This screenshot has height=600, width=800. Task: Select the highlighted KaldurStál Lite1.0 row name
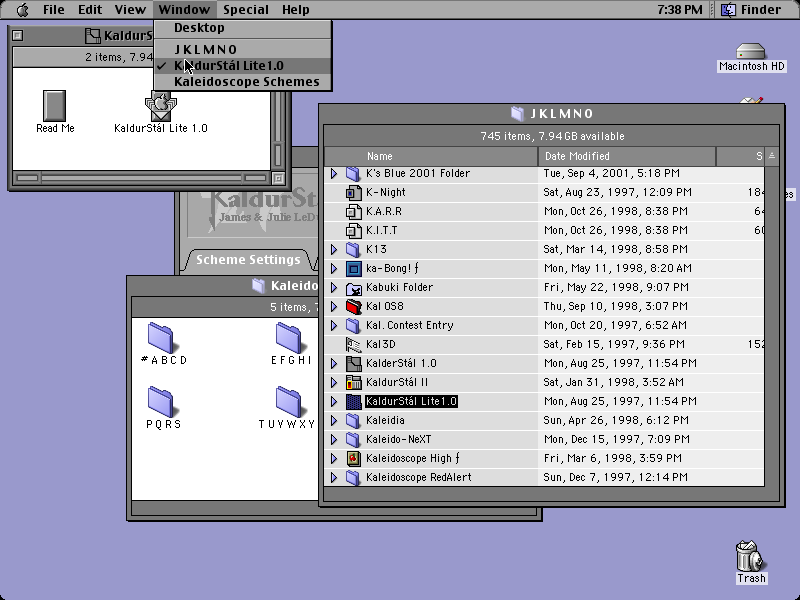point(411,402)
